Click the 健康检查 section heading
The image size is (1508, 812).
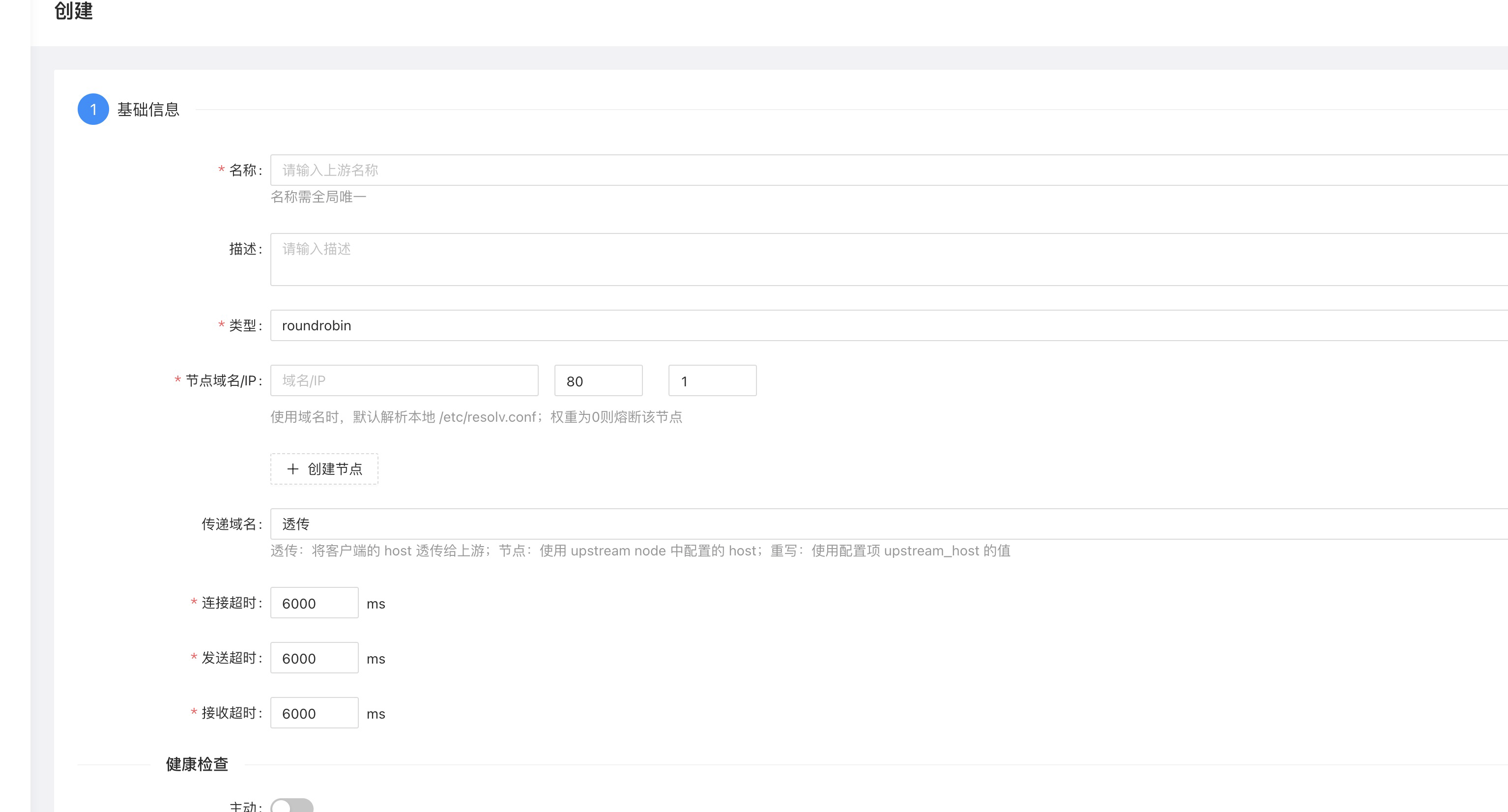[x=197, y=764]
